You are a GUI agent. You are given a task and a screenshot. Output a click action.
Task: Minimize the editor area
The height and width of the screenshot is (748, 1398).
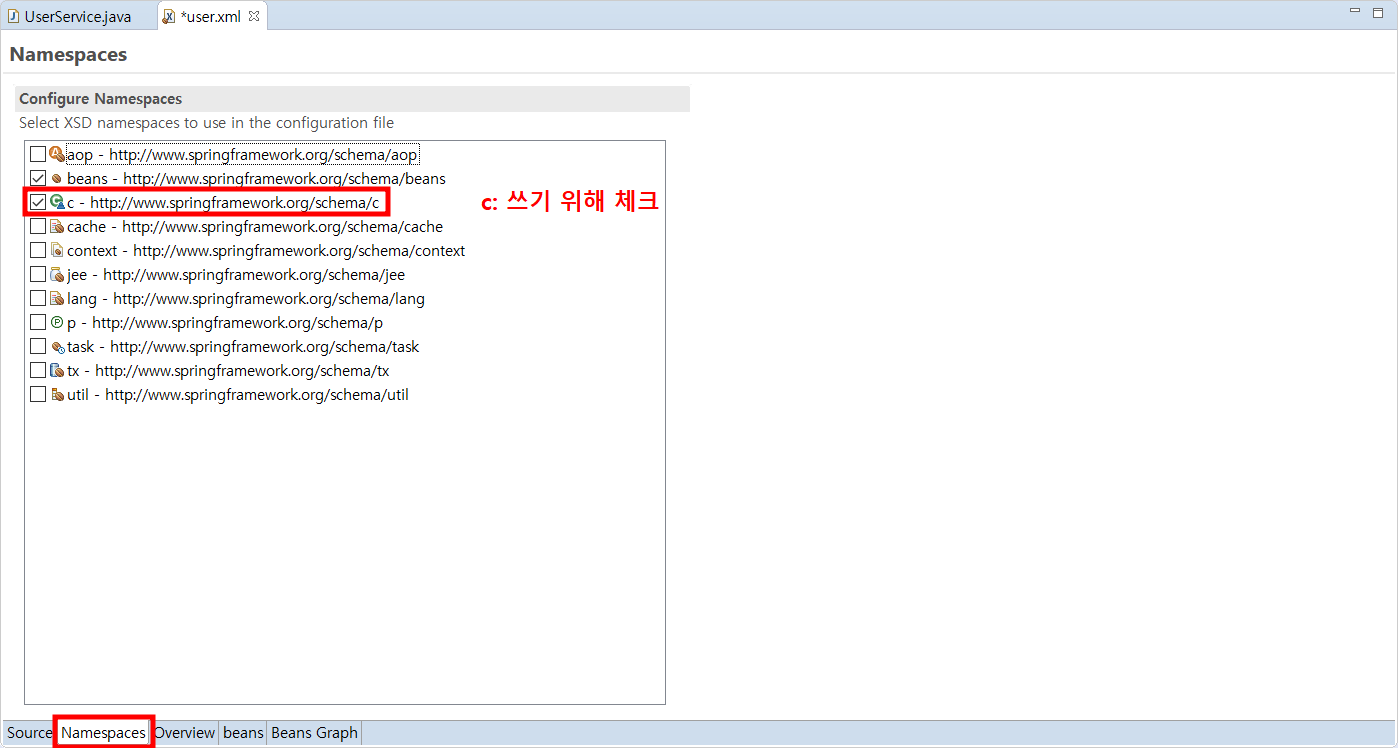(x=1355, y=11)
